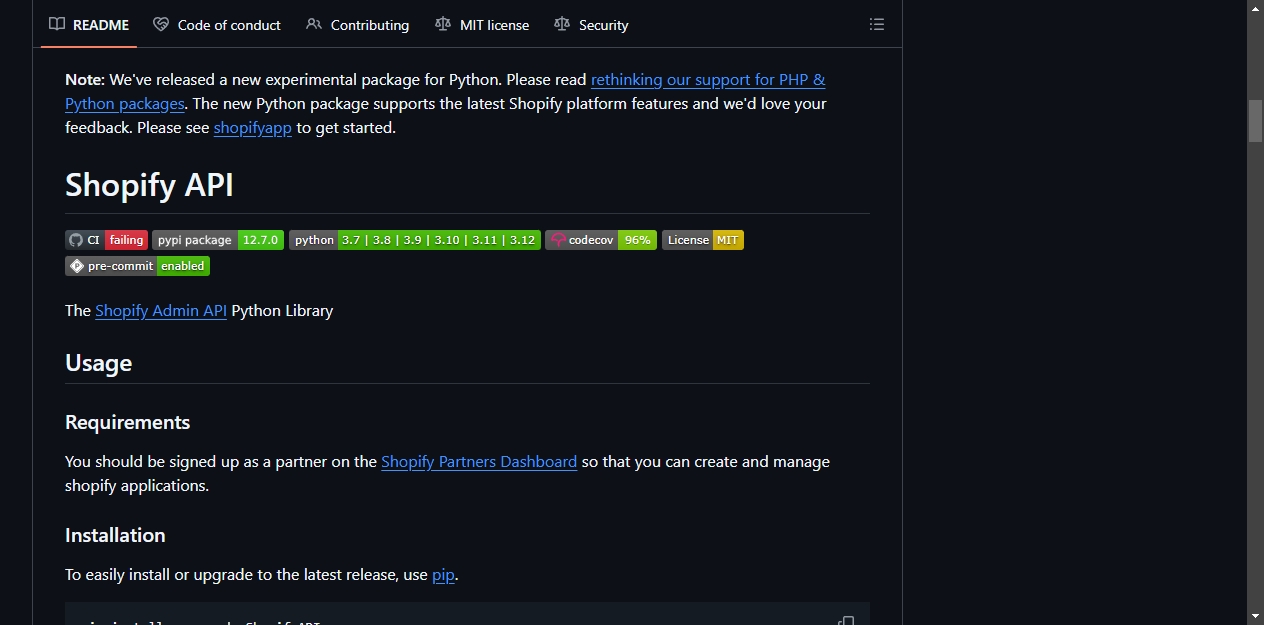This screenshot has width=1264, height=625.
Task: Follow the shopifyapp link
Action: pos(253,128)
